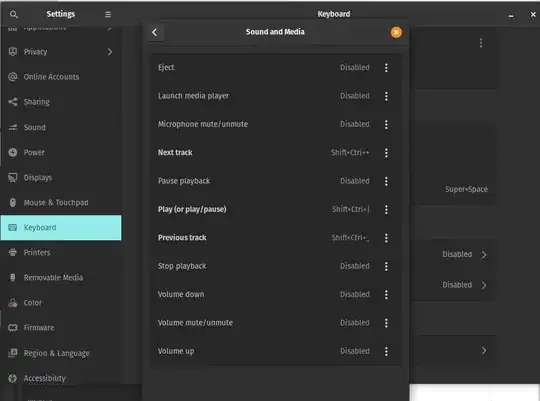Click the Removable Media icon in sidebar
This screenshot has height=401, width=540.
coord(13,278)
